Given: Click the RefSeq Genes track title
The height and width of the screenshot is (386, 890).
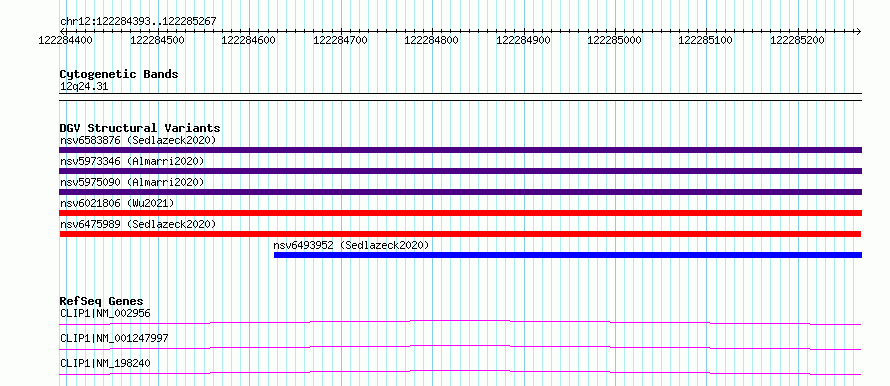Looking at the screenshot, I should (102, 301).
